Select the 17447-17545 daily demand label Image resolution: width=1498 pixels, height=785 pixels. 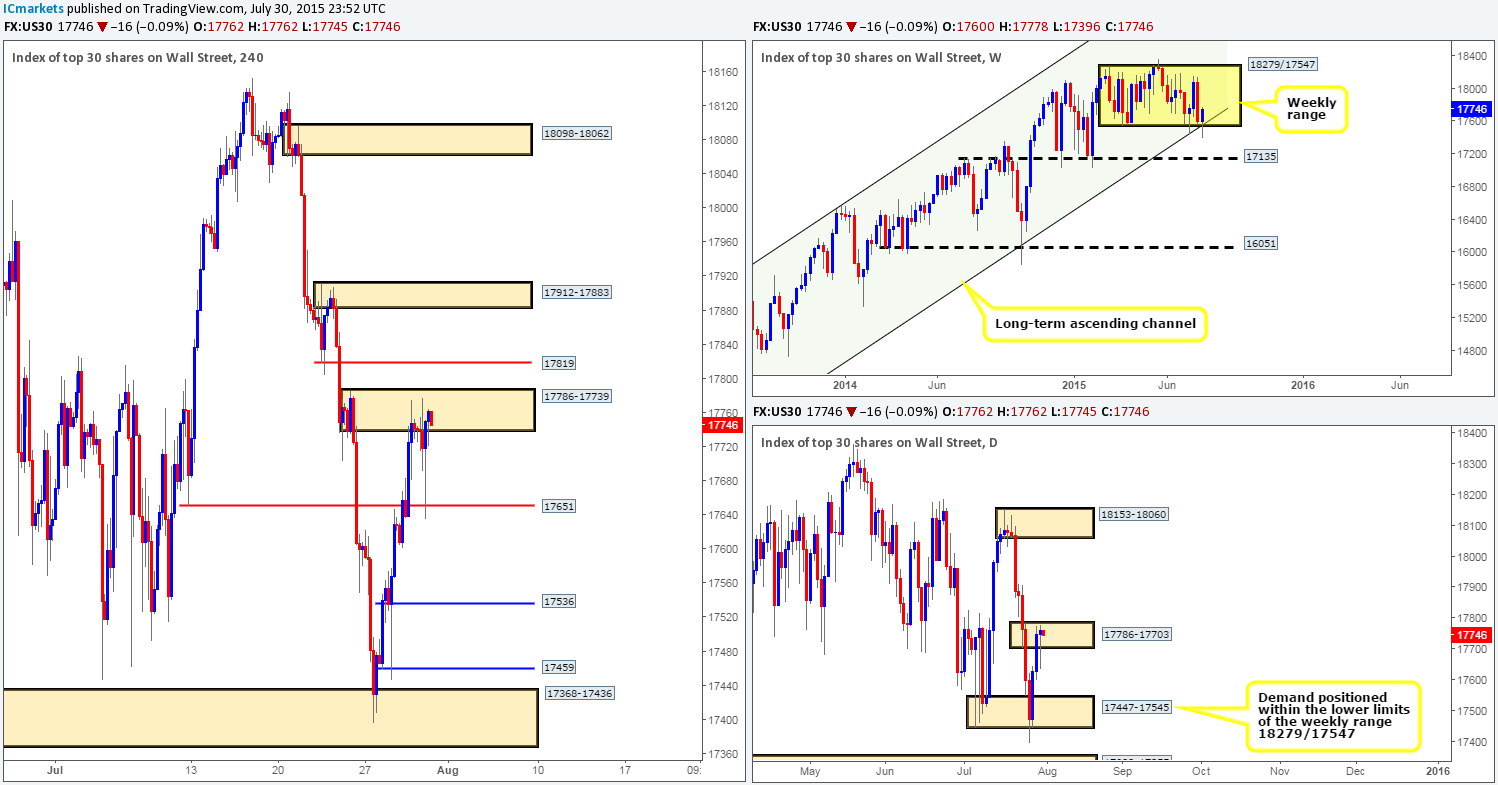click(1135, 707)
